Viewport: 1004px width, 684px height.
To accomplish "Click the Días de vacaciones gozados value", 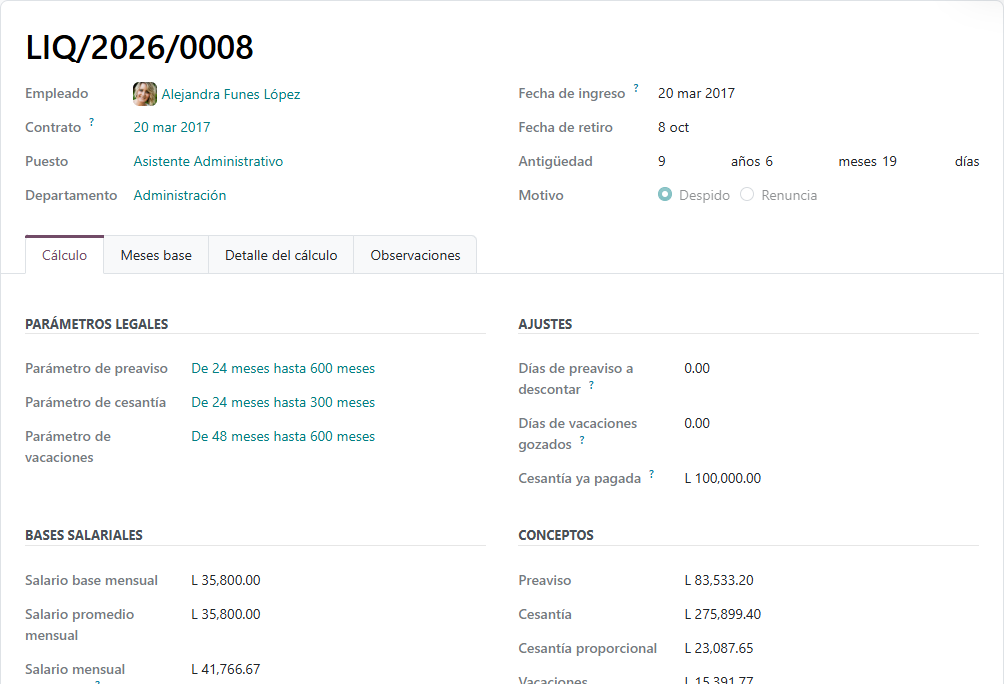I will click(x=697, y=423).
